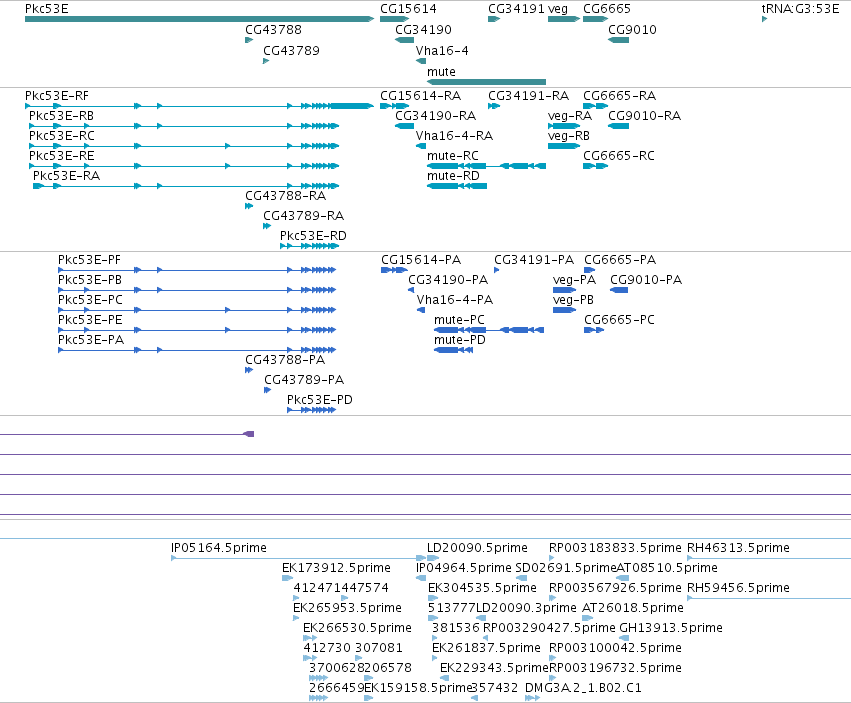
Task: Select the CG43789 gene label
Action: [291, 51]
